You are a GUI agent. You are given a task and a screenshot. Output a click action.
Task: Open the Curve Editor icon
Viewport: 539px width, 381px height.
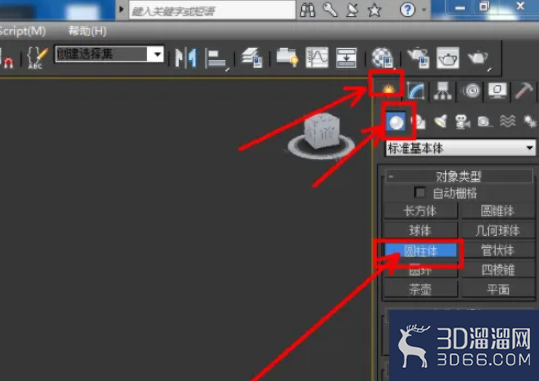317,57
